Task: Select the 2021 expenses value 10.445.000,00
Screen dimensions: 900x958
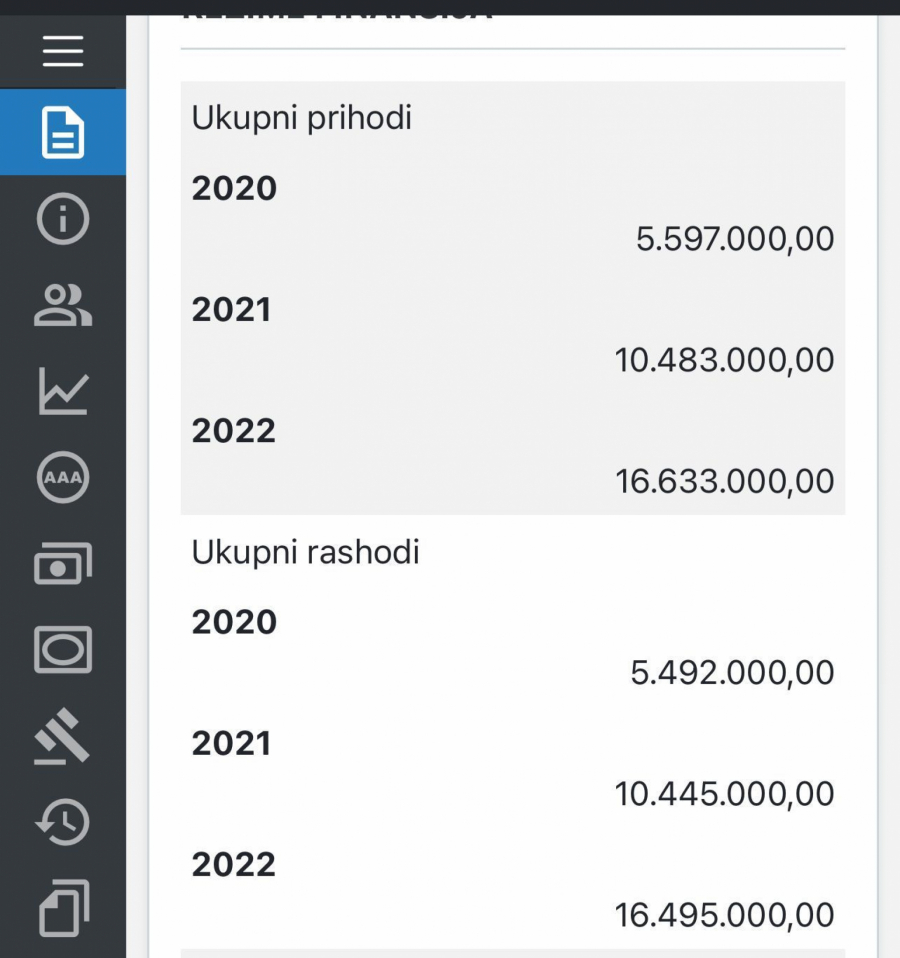Action: (724, 794)
